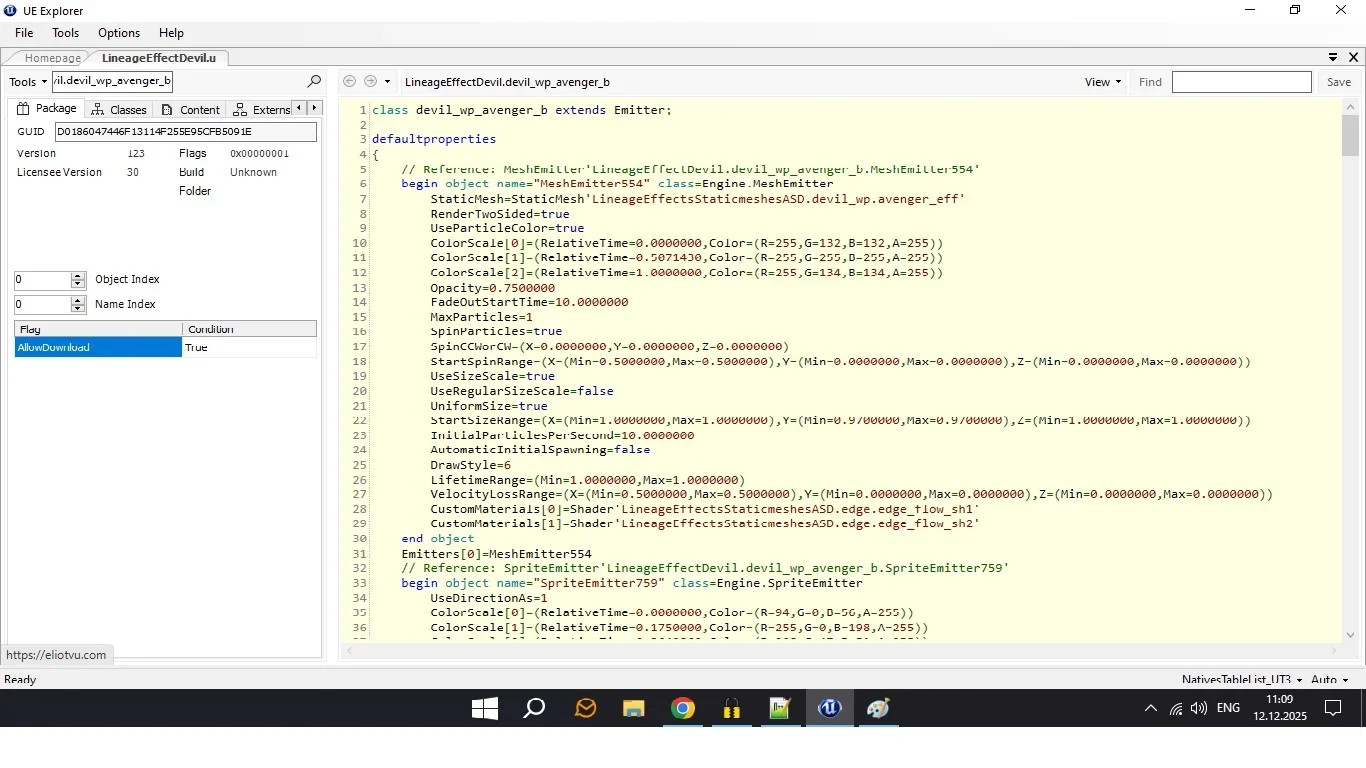
Task: Go back with the left arrow navigation icon
Action: pyautogui.click(x=349, y=82)
